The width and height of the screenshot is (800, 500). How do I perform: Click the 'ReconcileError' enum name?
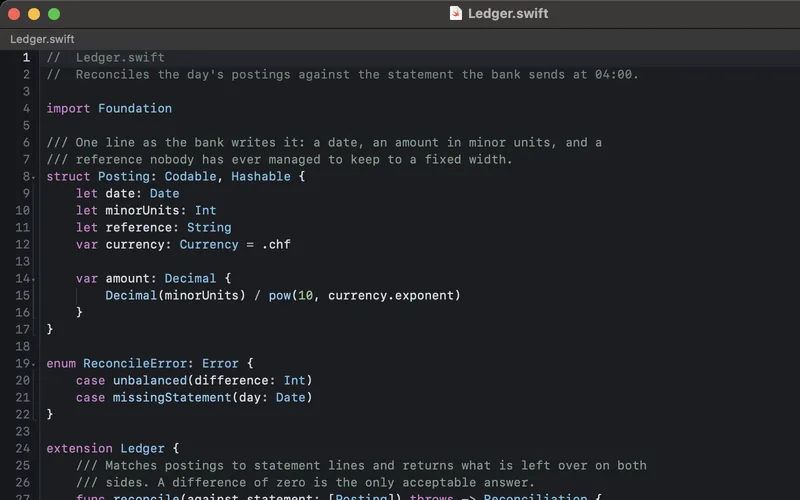tap(135, 363)
